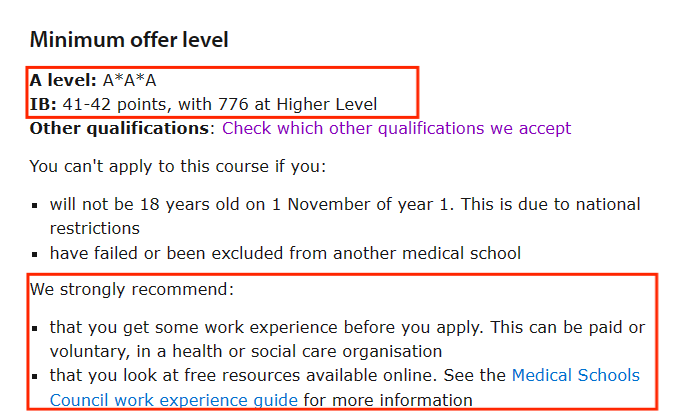Click the bullet about free resources online
This screenshot has width=684, height=411.
coord(345,387)
